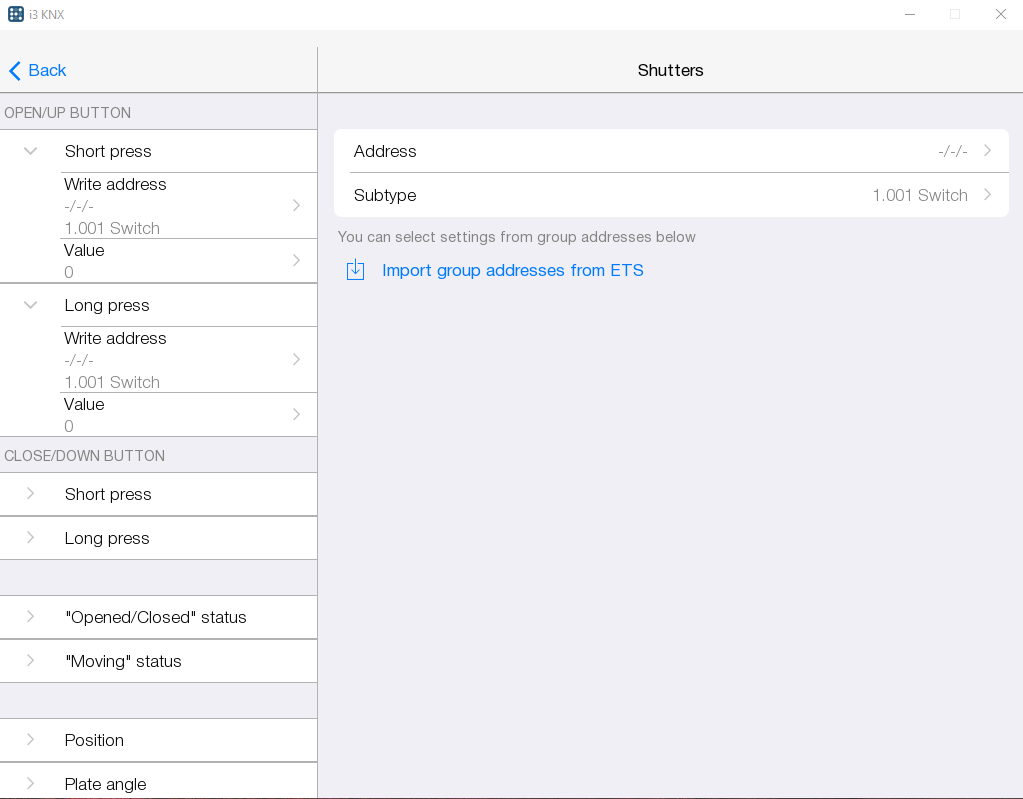Viewport: 1023px width, 799px height.
Task: Open Value under Long press
Action: click(180, 414)
